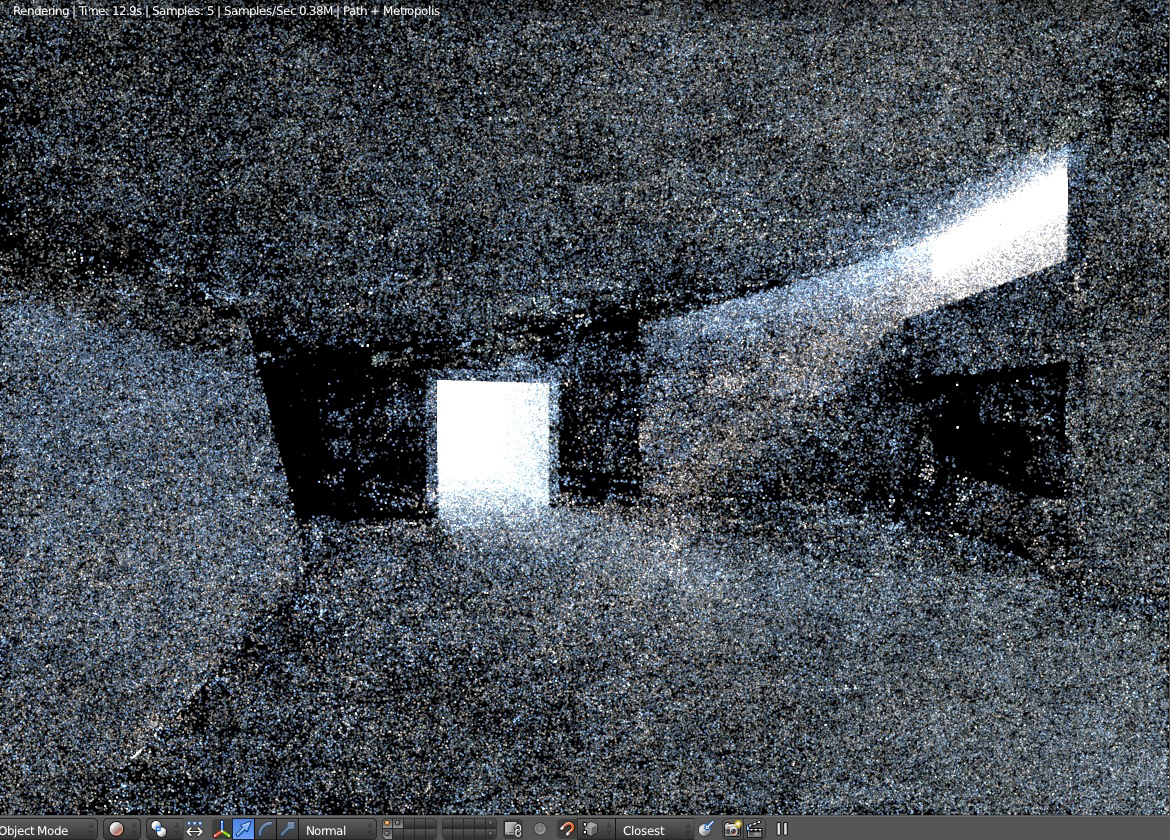Click the 'Samples: 5' status text
Image resolution: width=1170 pixels, height=840 pixels.
183,11
